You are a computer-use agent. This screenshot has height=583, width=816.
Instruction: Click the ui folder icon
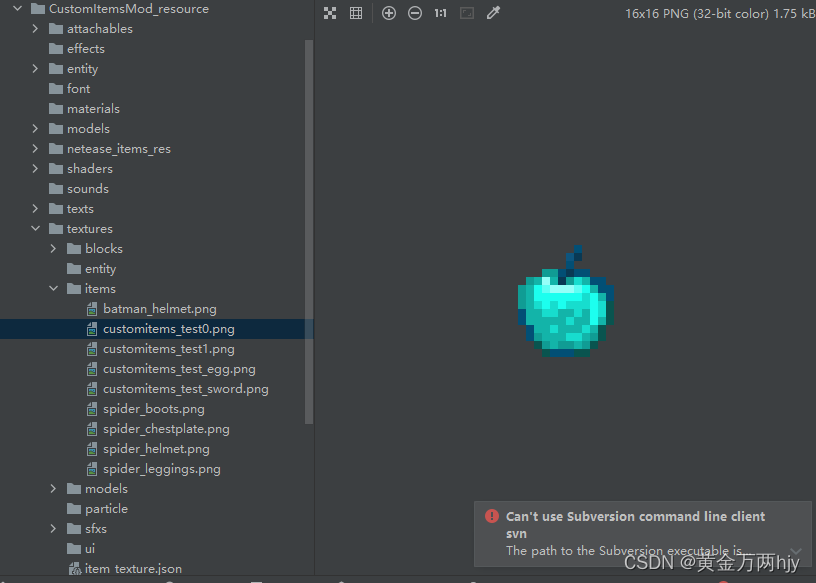point(74,549)
